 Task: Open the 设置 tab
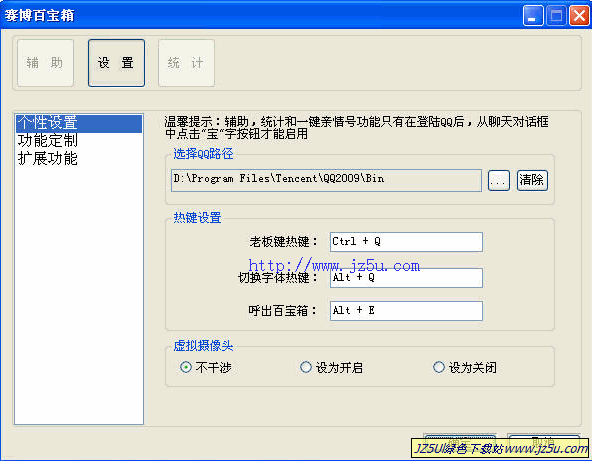[116, 63]
